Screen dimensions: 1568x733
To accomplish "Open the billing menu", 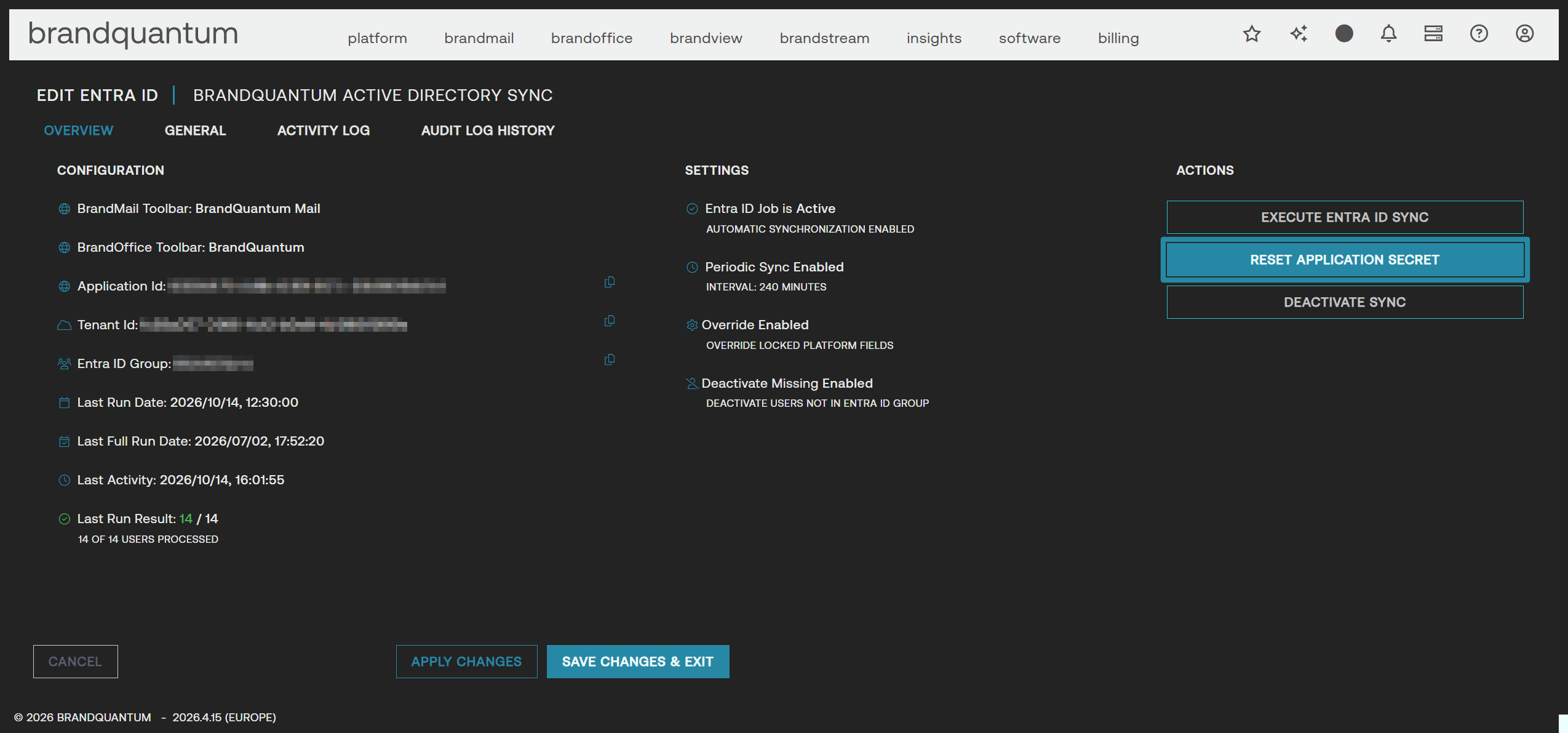I will tap(1118, 38).
